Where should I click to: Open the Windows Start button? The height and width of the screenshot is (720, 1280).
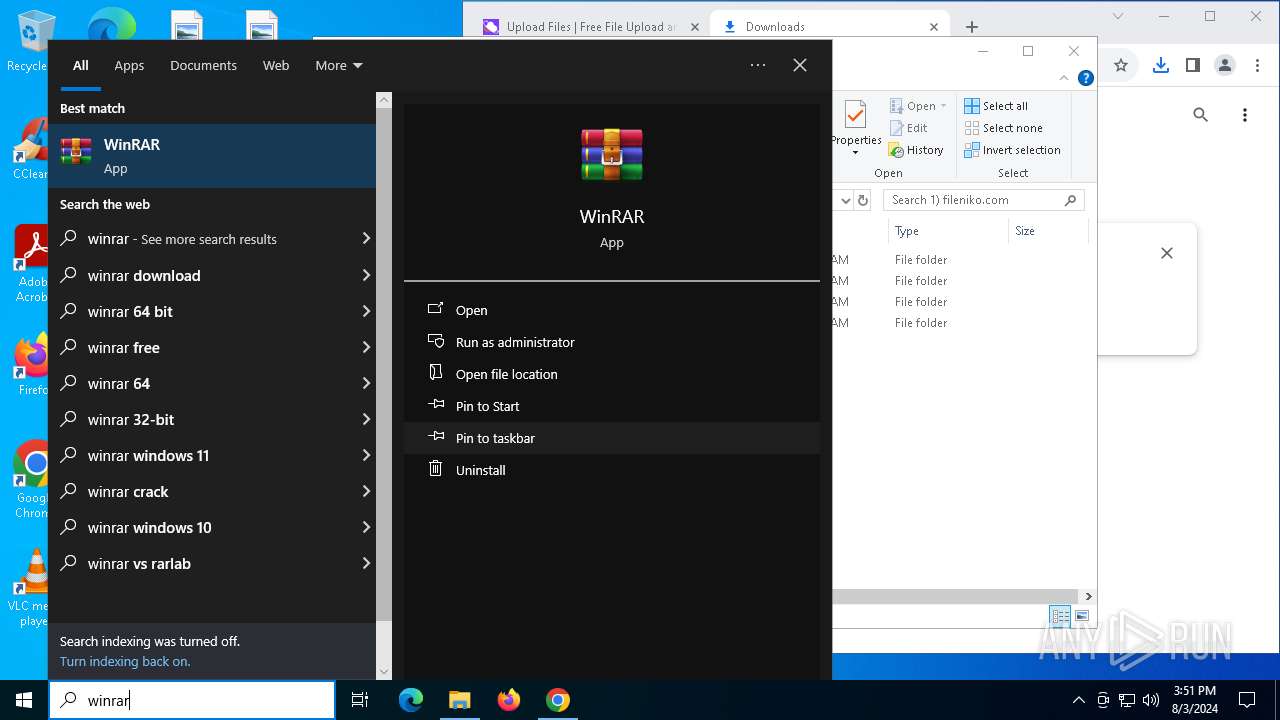click(24, 700)
